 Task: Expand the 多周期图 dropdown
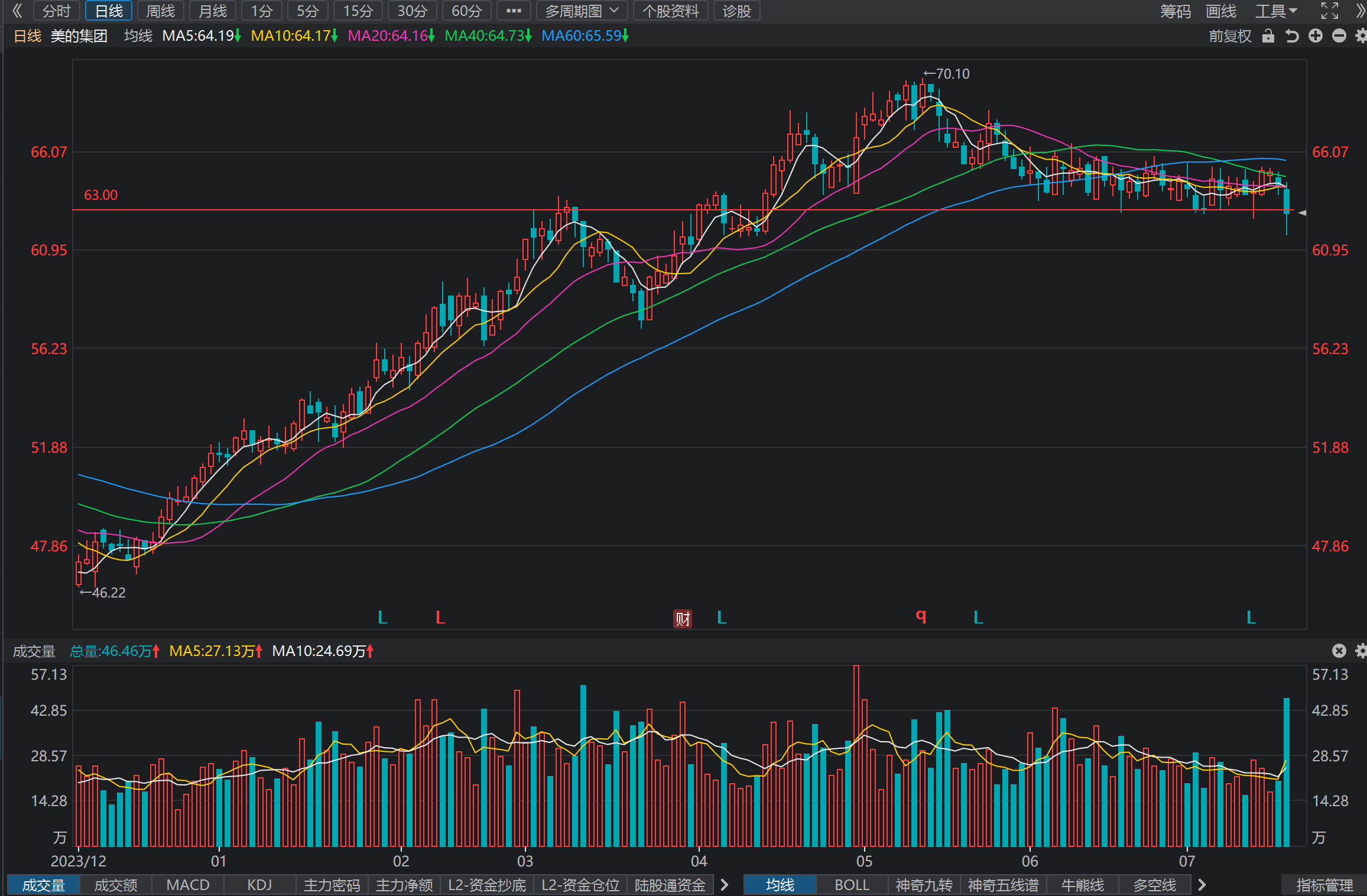(582, 11)
